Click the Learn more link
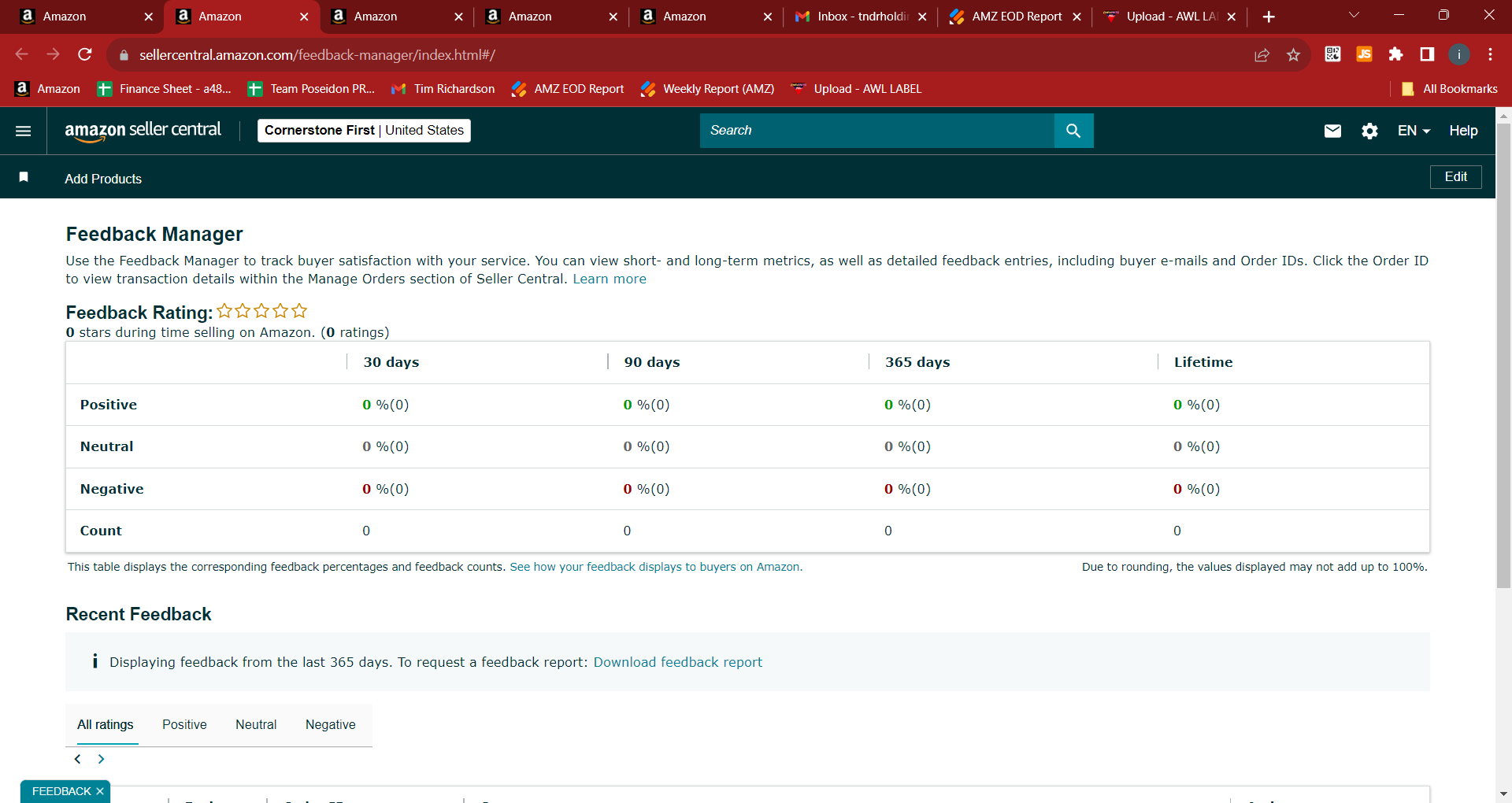This screenshot has width=1512, height=803. [610, 279]
